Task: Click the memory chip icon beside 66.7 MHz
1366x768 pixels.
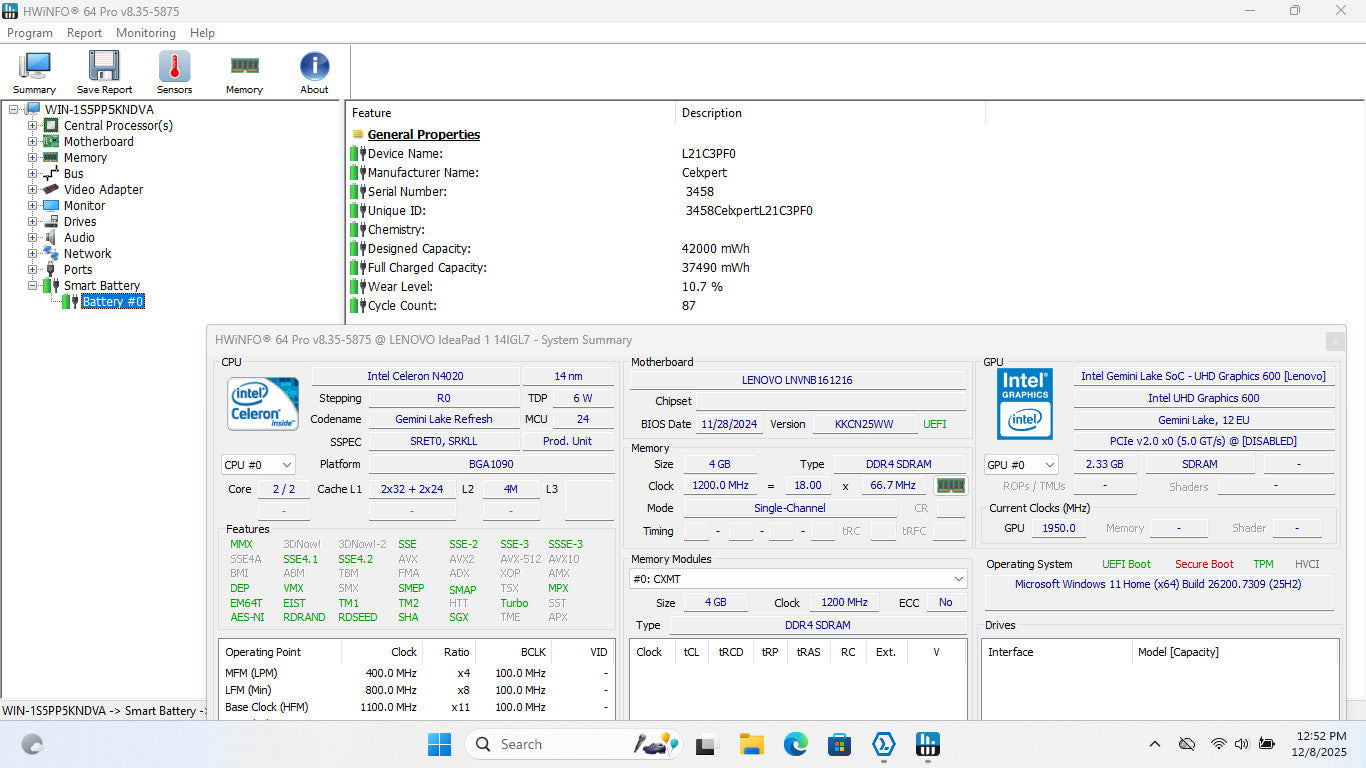Action: pos(950,485)
